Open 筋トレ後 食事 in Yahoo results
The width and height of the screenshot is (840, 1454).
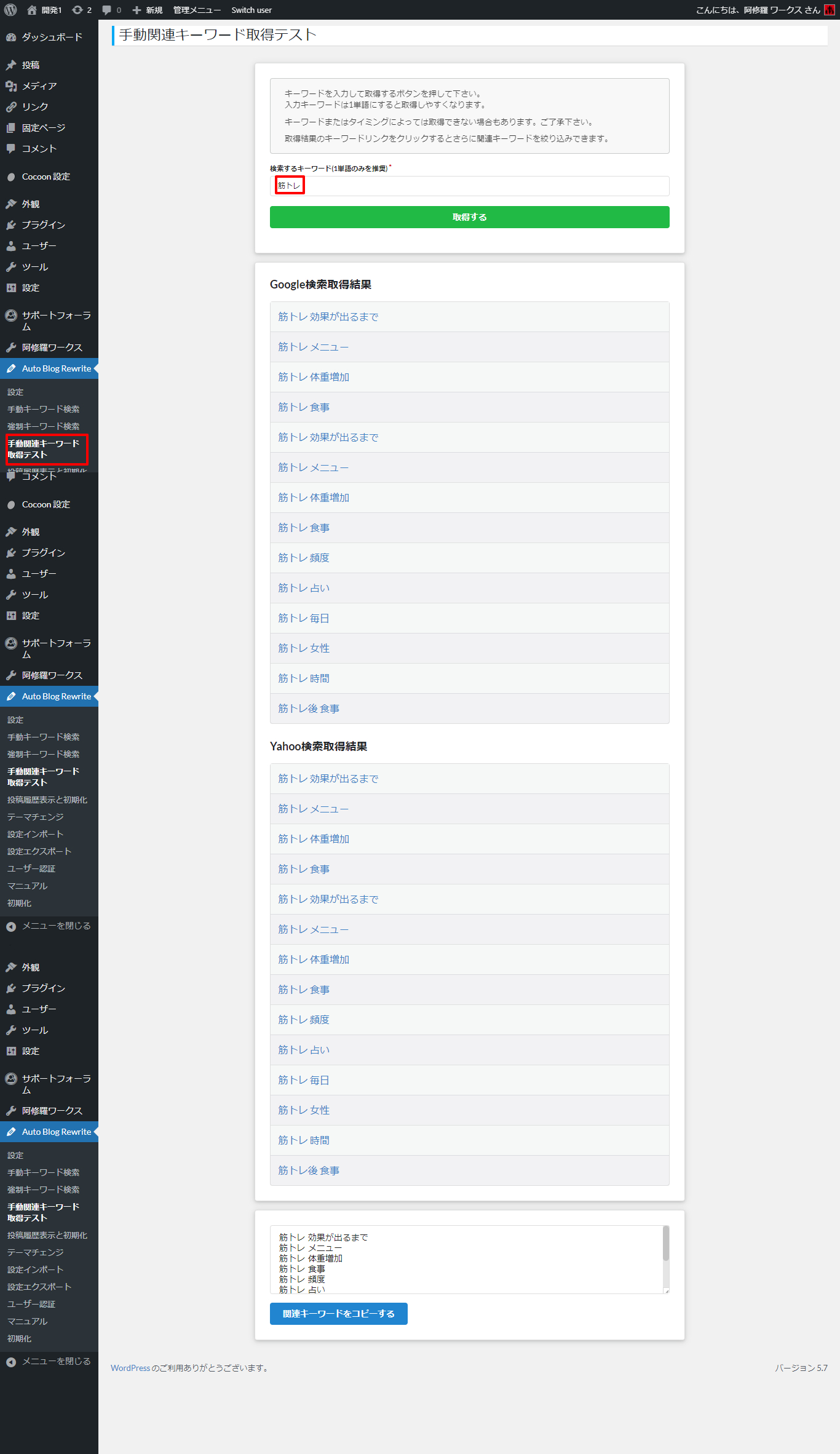click(309, 1170)
